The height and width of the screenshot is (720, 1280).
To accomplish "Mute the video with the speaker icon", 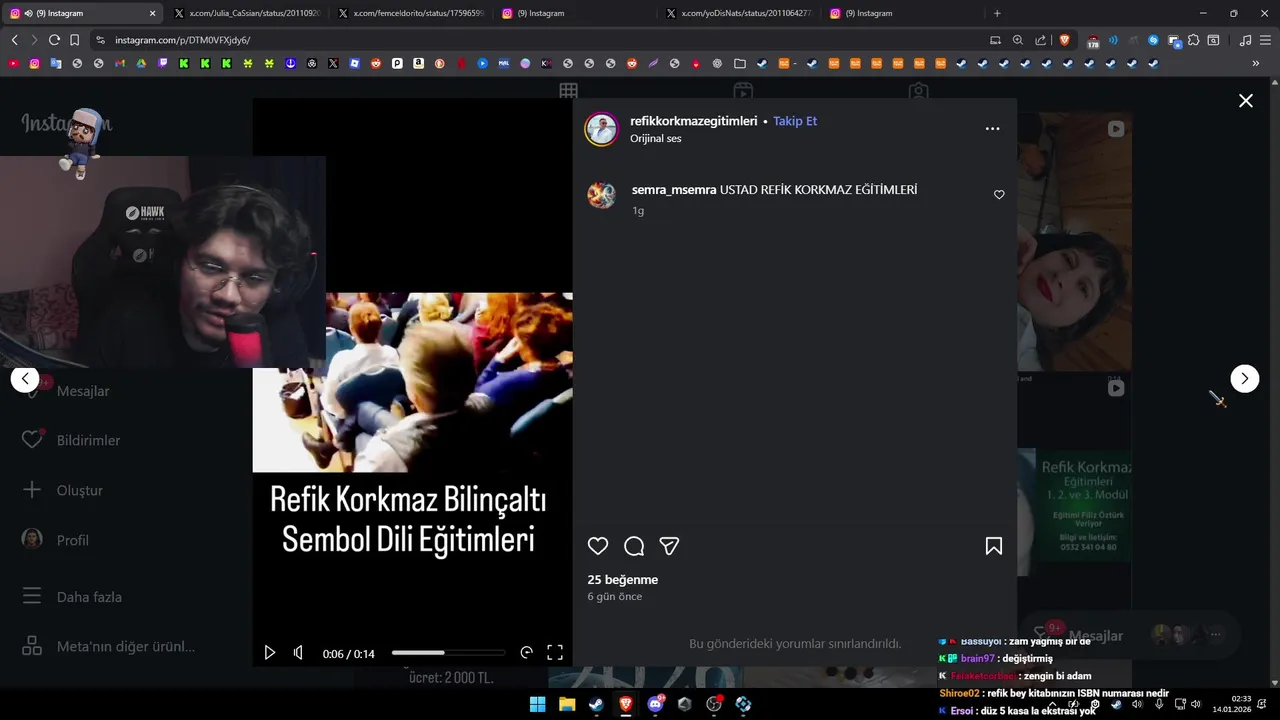I will [x=298, y=653].
